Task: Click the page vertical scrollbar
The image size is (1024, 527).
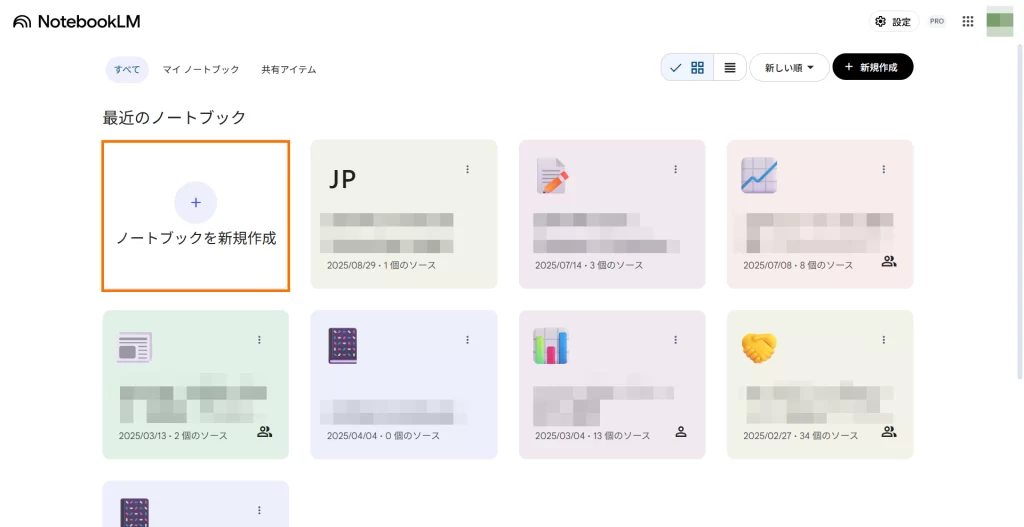Action: tap(1019, 211)
